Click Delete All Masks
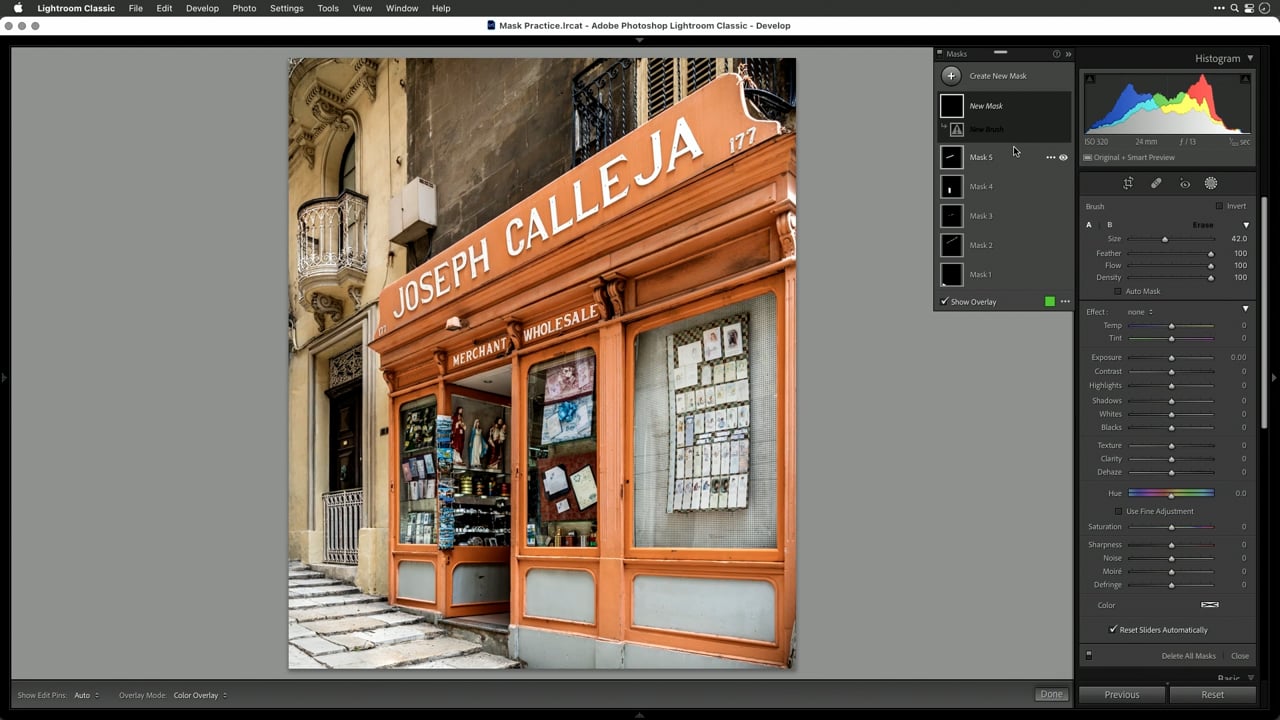 [1189, 656]
